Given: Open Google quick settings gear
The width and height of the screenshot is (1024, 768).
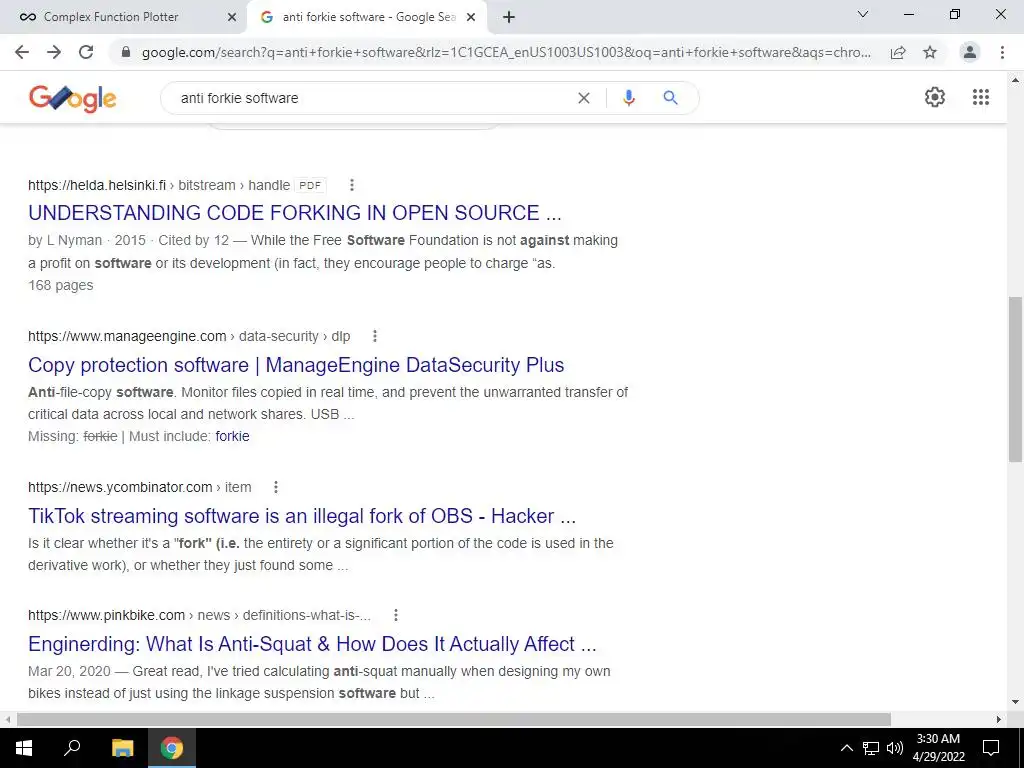Looking at the screenshot, I should (935, 97).
